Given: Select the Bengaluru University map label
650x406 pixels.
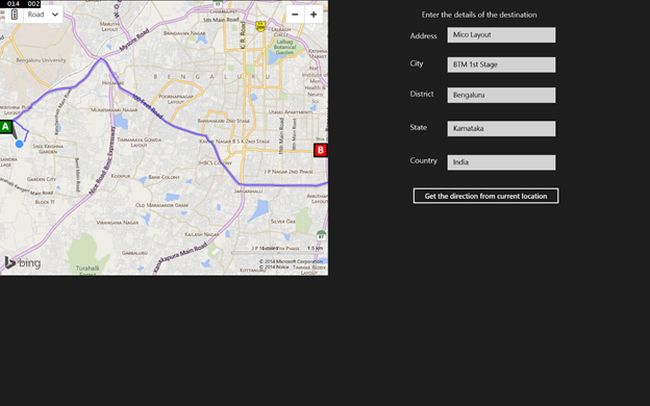Looking at the screenshot, I should point(41,60).
